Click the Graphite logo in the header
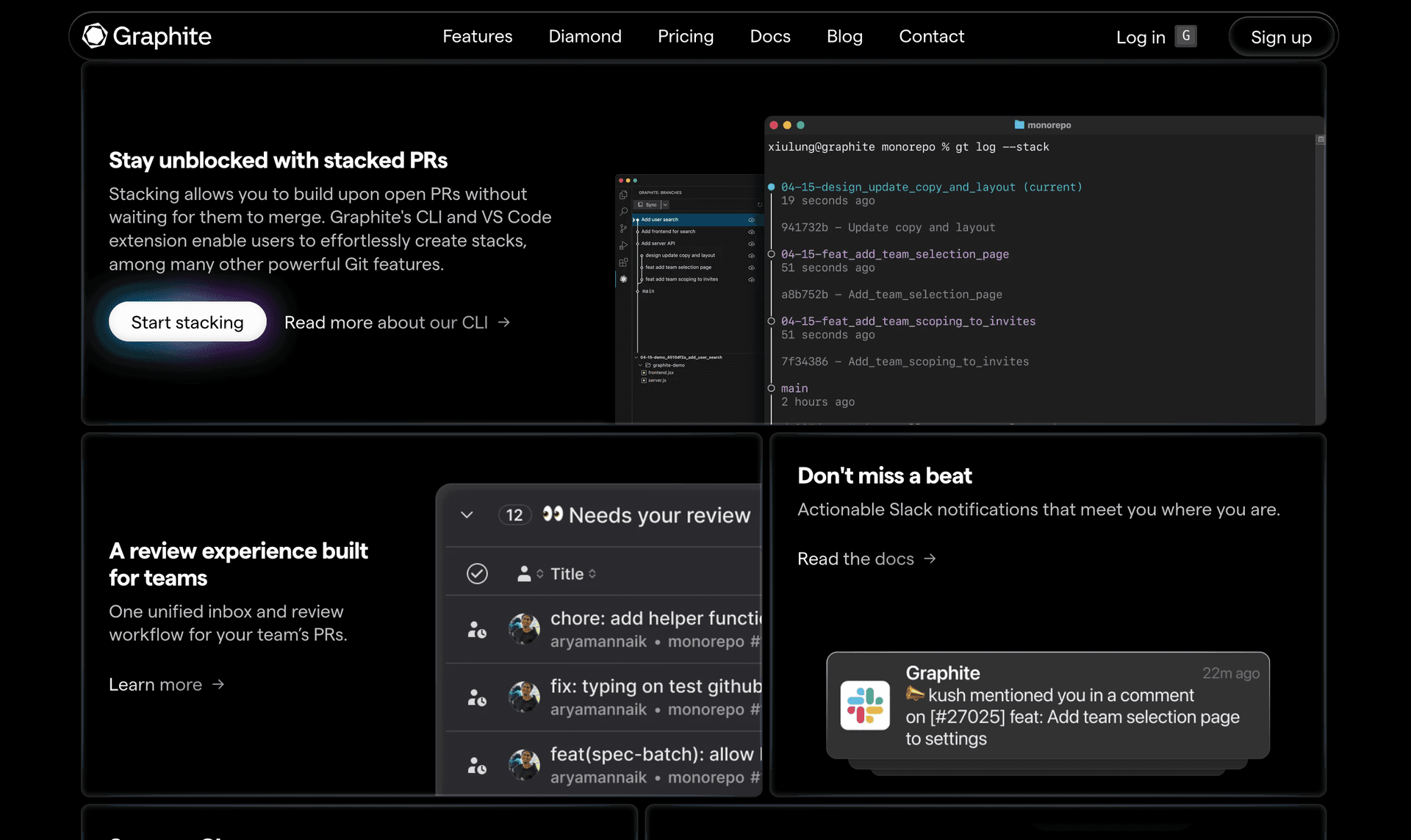 point(147,36)
